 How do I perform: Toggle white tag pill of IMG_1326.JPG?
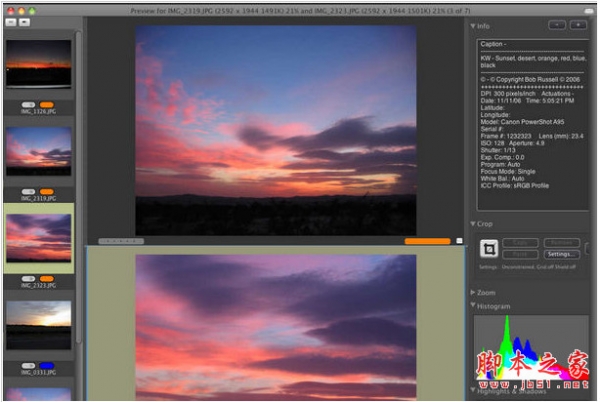pyautogui.click(x=28, y=105)
